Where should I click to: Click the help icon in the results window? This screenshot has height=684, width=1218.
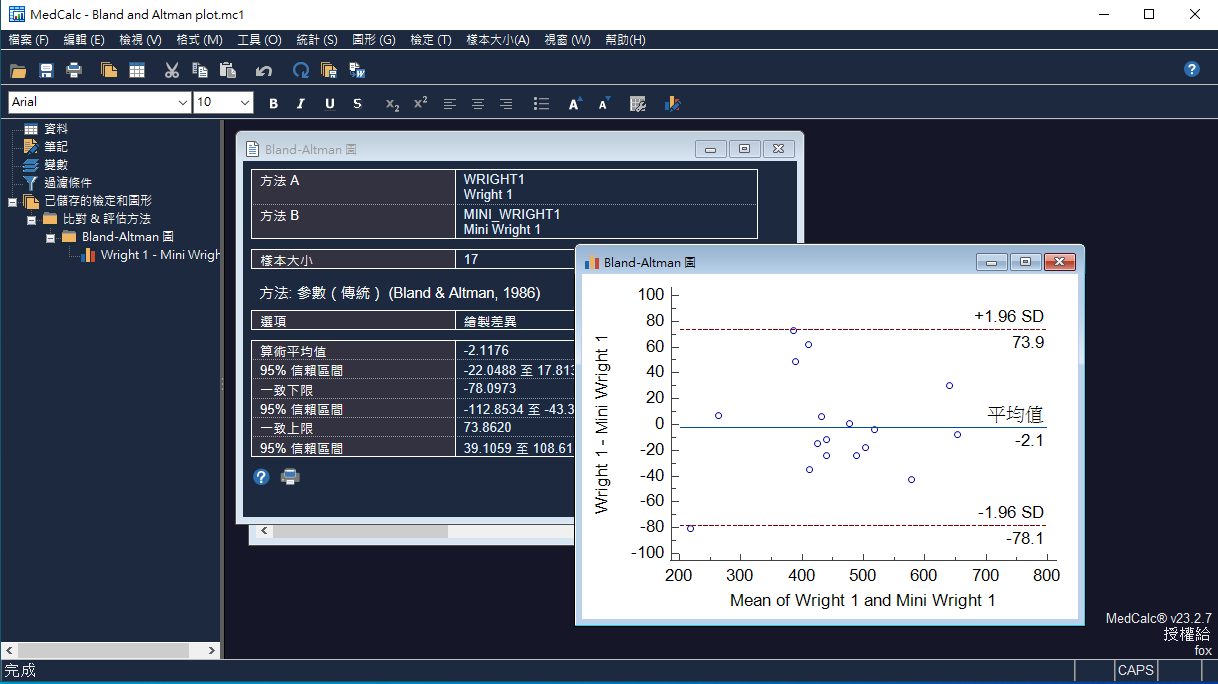tap(261, 477)
